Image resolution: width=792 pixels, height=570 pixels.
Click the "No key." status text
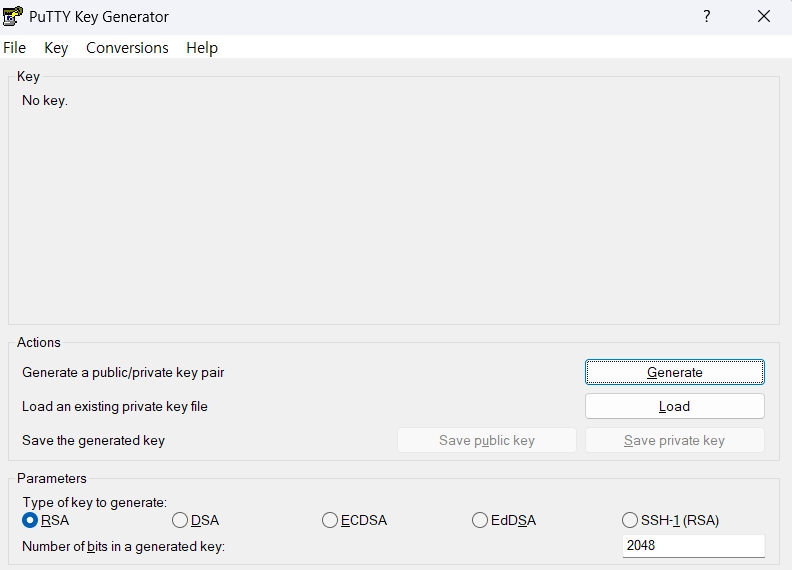coord(44,101)
